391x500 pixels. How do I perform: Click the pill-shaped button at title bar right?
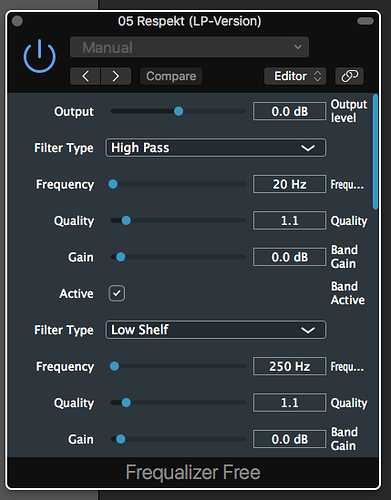365,21
